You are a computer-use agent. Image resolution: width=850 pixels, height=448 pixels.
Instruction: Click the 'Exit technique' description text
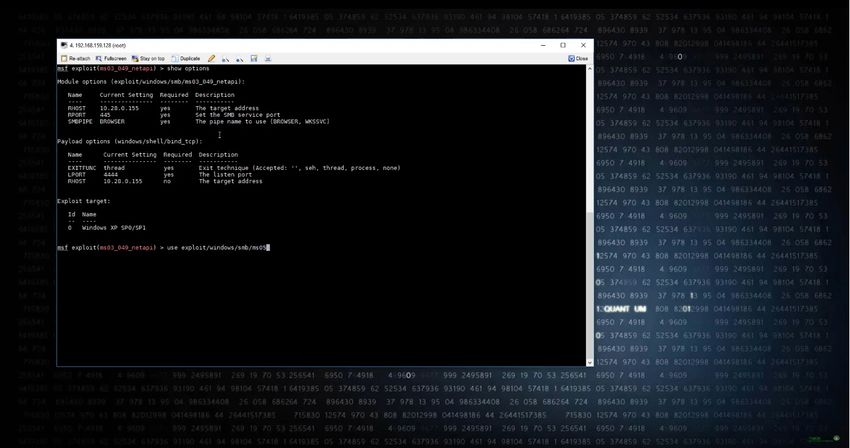pos(299,168)
